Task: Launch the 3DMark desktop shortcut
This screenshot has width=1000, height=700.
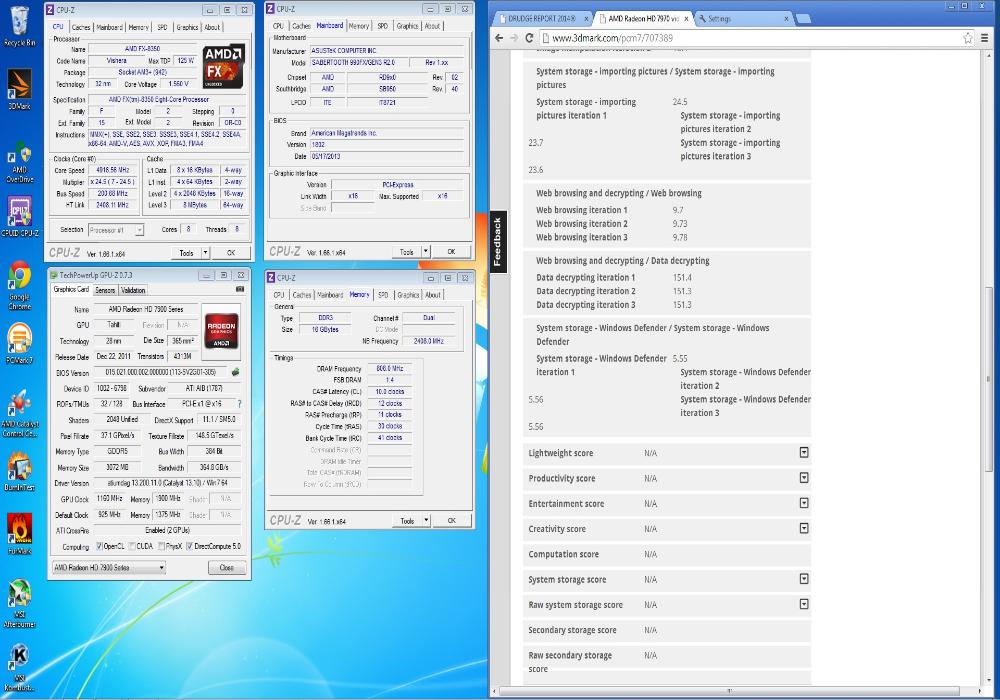Action: (x=19, y=88)
